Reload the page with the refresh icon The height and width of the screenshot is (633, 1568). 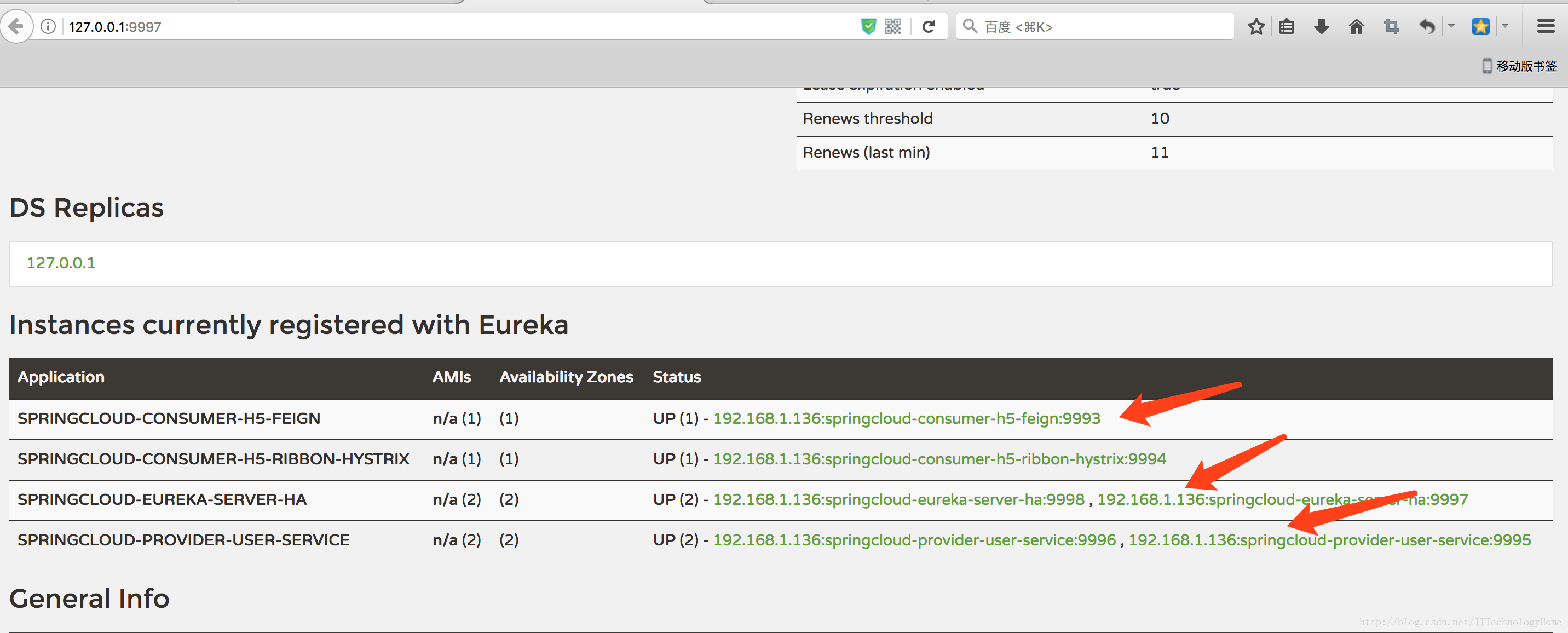[928, 27]
